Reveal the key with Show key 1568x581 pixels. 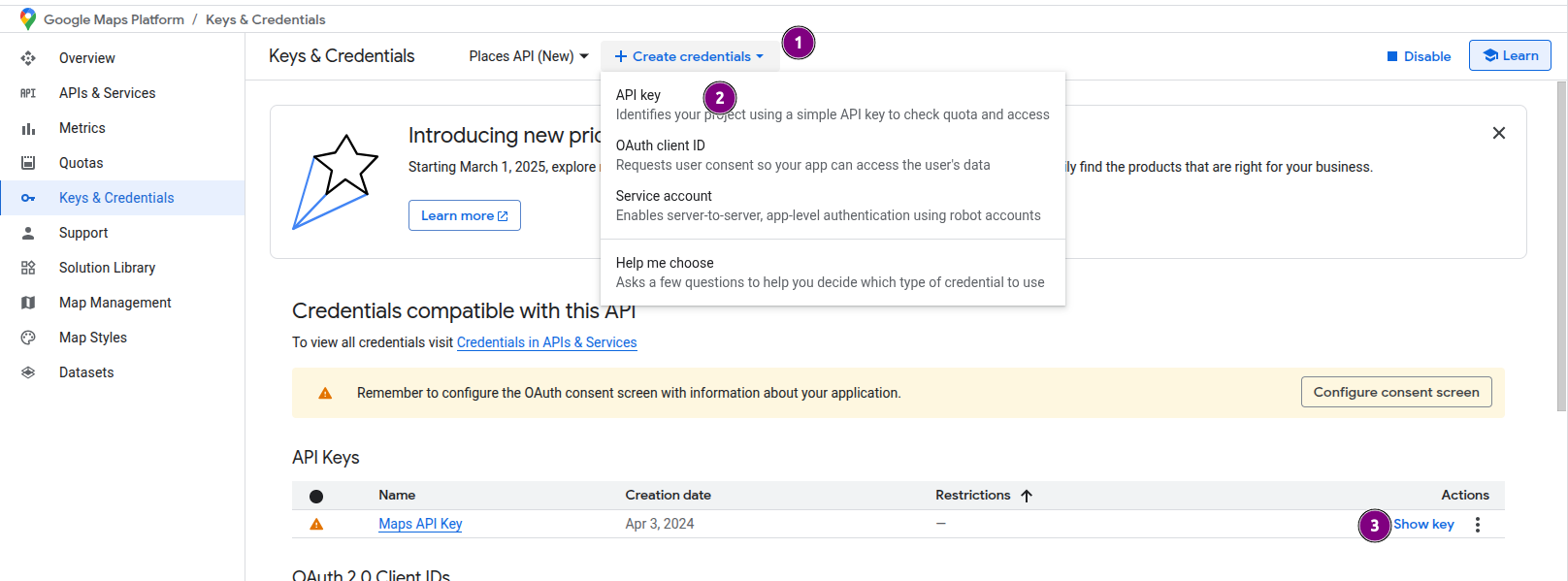(1423, 525)
